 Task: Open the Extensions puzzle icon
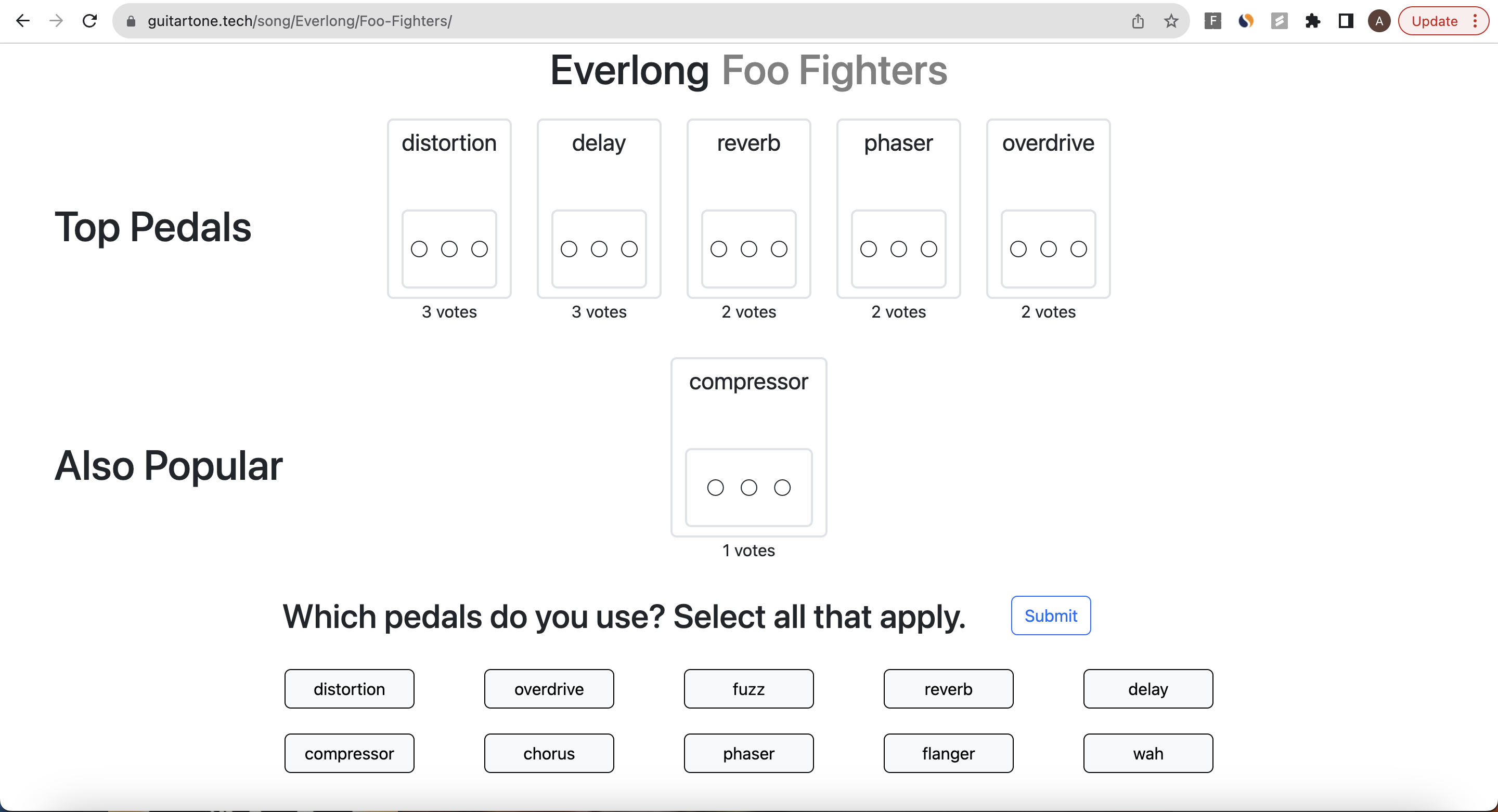(x=1312, y=21)
